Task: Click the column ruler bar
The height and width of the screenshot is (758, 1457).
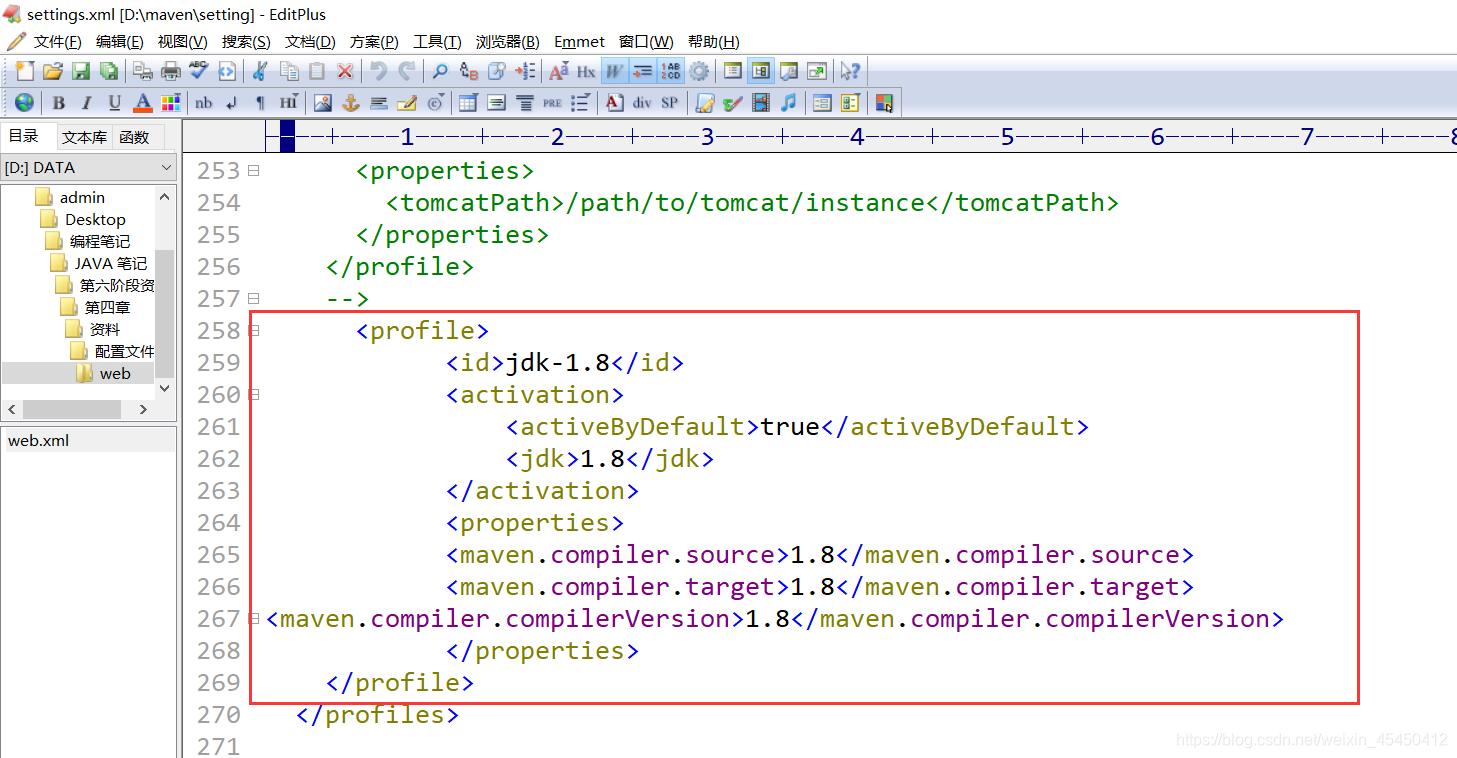Action: tap(860, 137)
